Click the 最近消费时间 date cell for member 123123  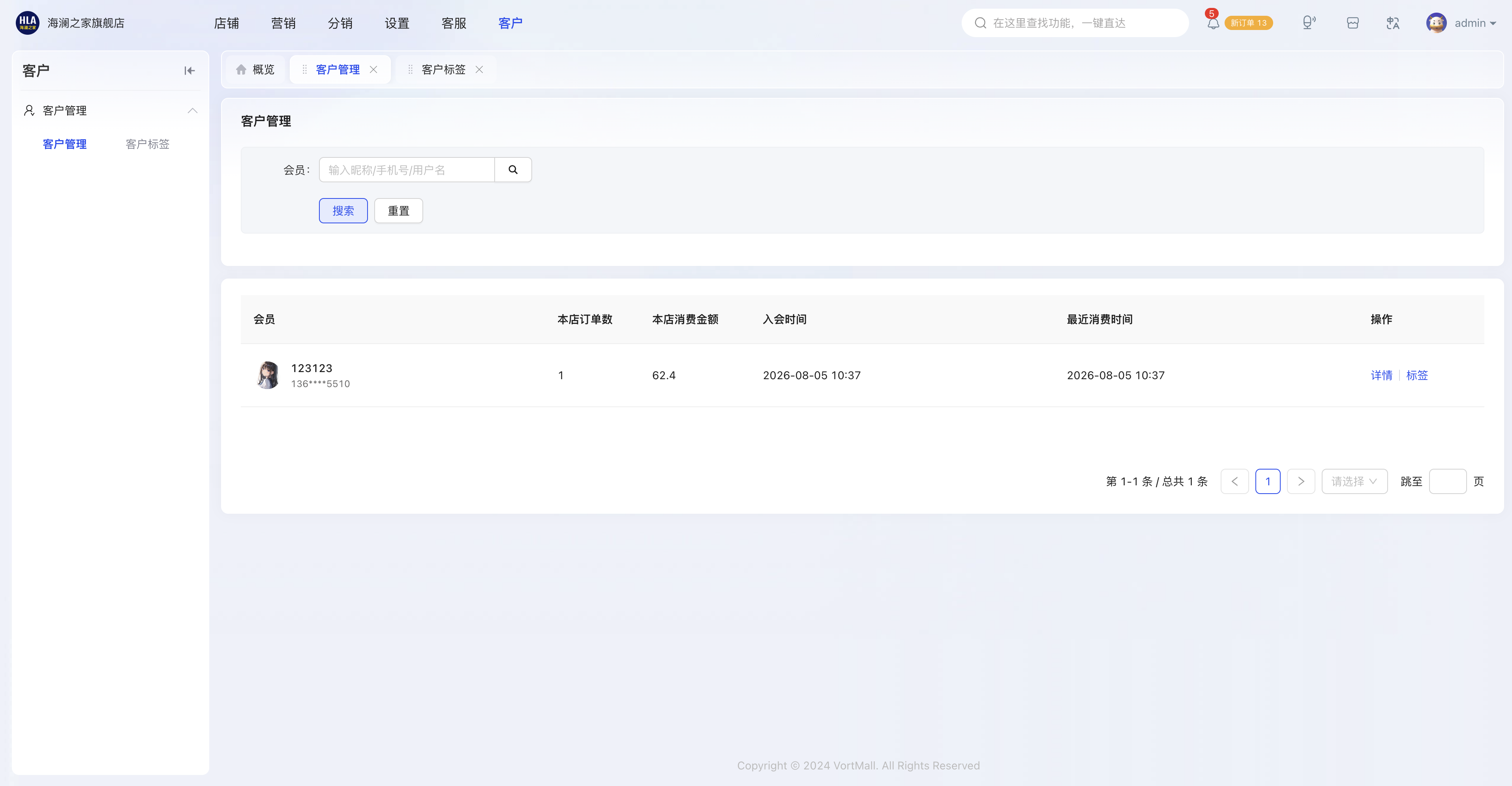coord(1115,375)
